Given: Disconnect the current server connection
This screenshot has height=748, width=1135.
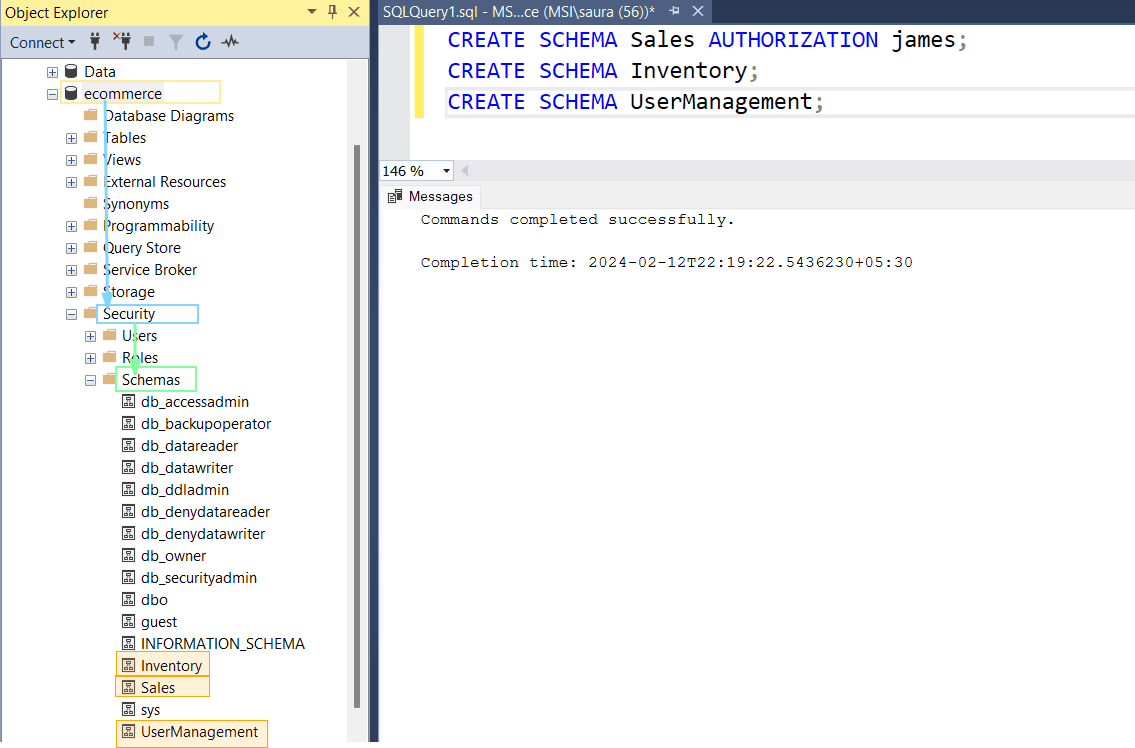Looking at the screenshot, I should pyautogui.click(x=123, y=42).
